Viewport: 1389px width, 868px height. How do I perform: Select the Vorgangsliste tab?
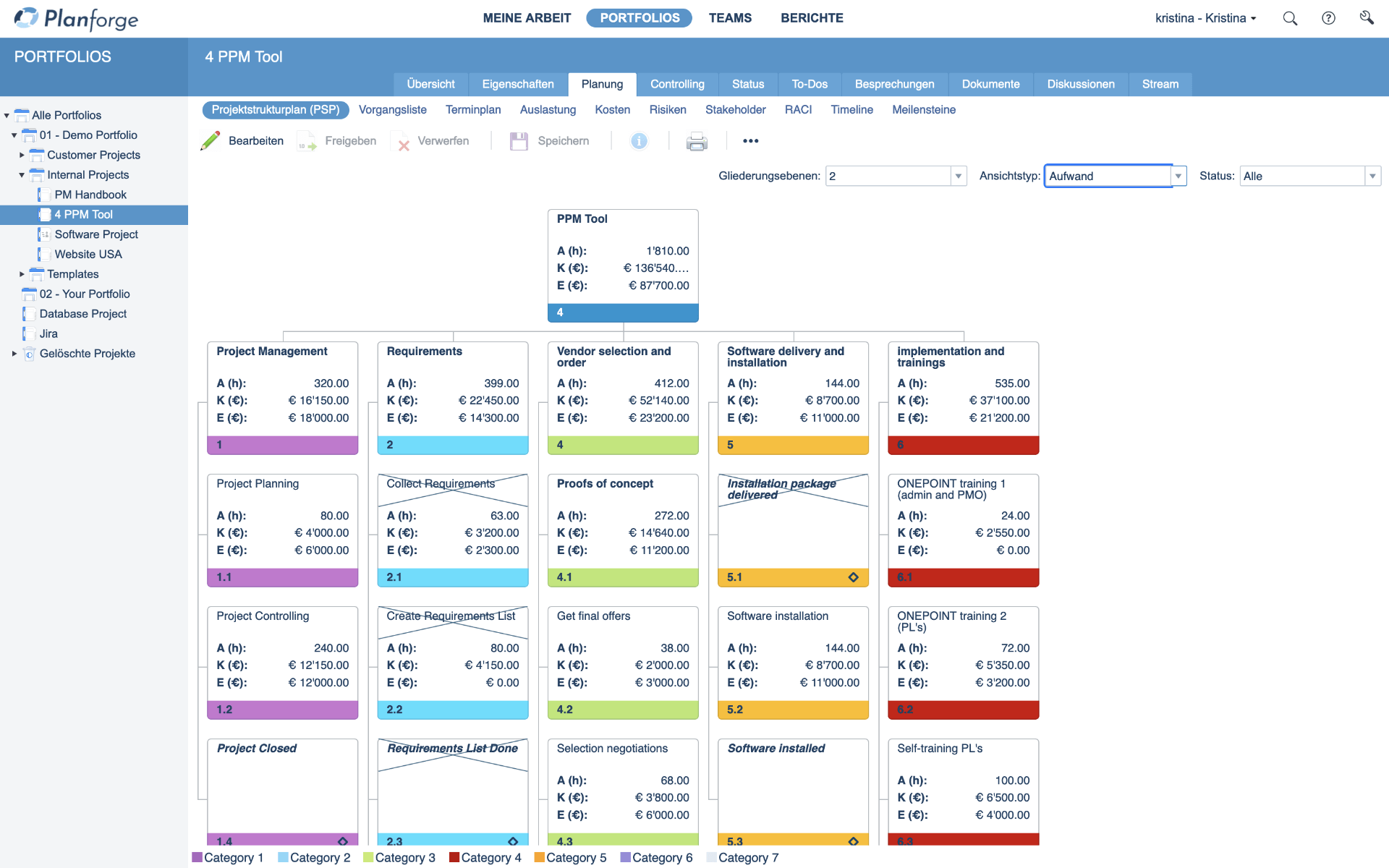(x=391, y=110)
